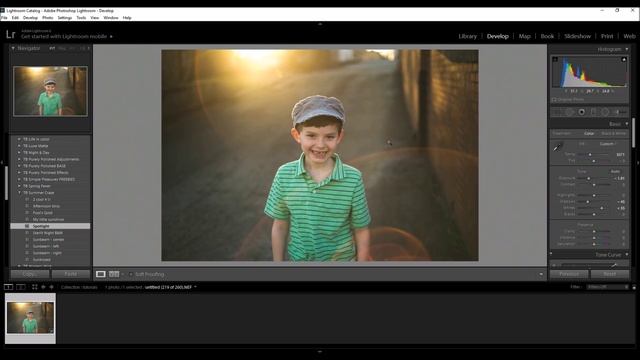Switch to Before/After view in toolbar

coord(114,274)
